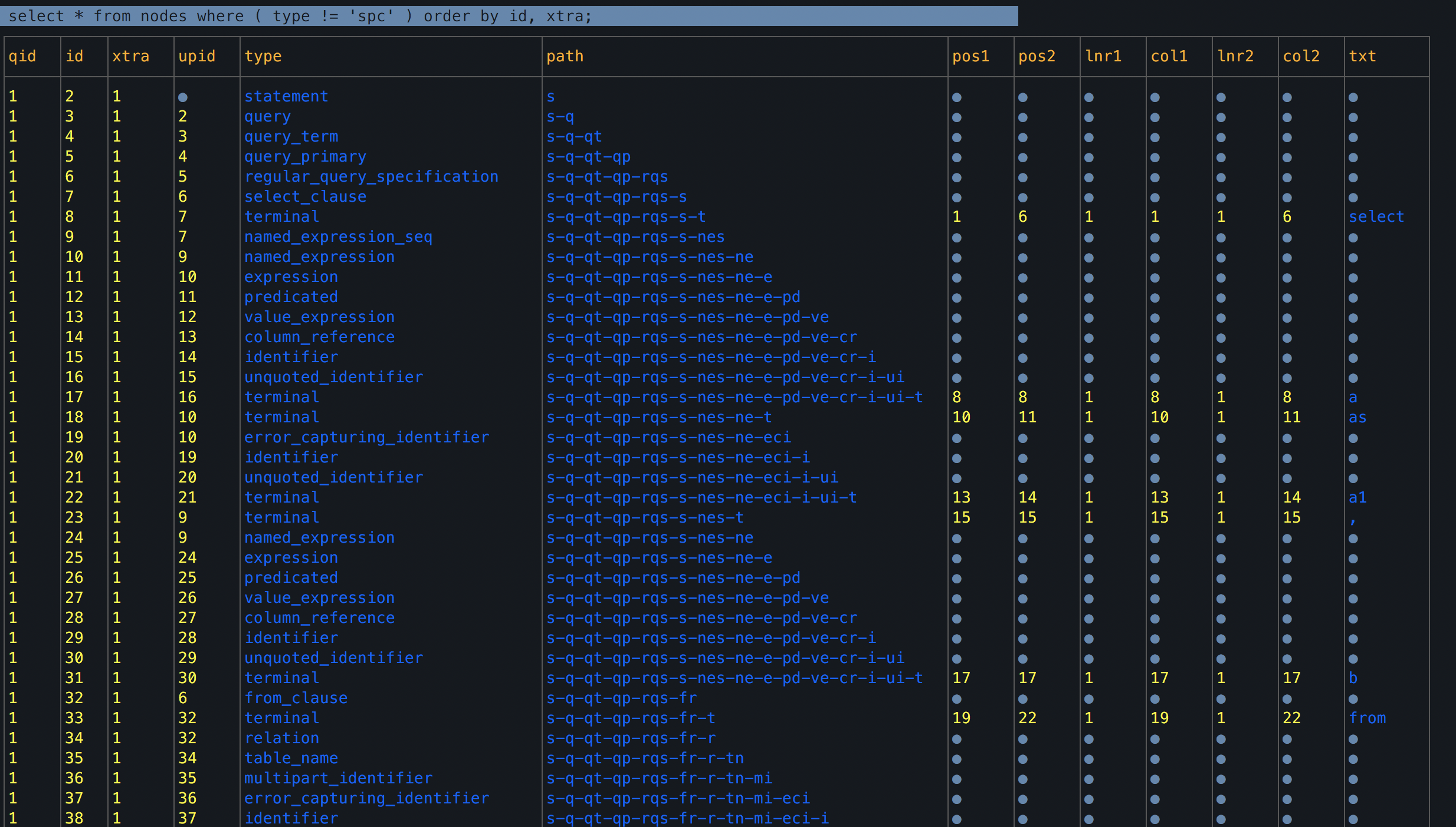Viewport: 1456px width, 827px height.
Task: Click the path cell 's-q-qt-qp-rqs-fr-r-tn'
Action: pyautogui.click(x=645, y=758)
